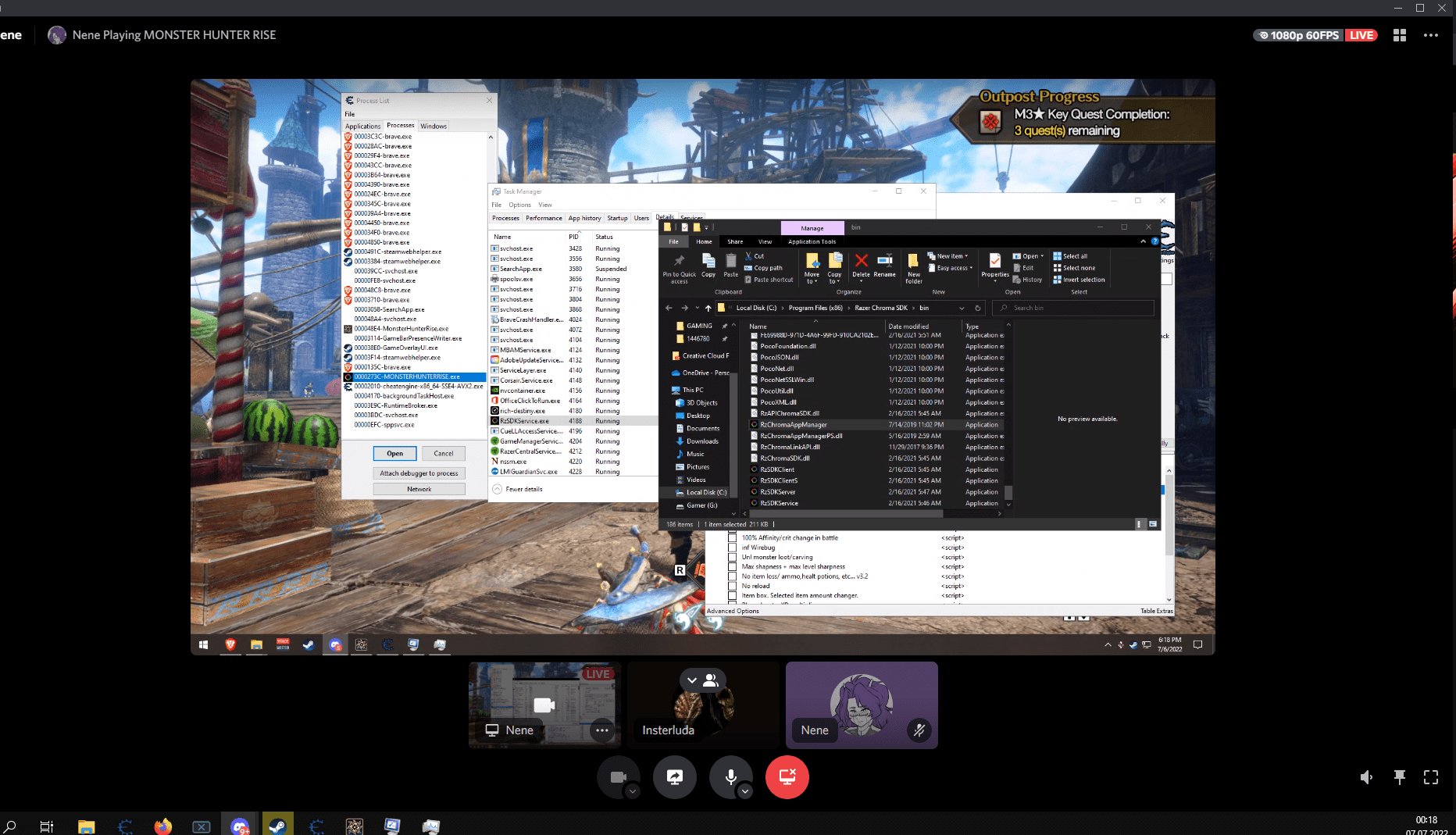
Task: Click the Explorer file list vertical scrollbar
Action: pyautogui.click(x=1008, y=414)
